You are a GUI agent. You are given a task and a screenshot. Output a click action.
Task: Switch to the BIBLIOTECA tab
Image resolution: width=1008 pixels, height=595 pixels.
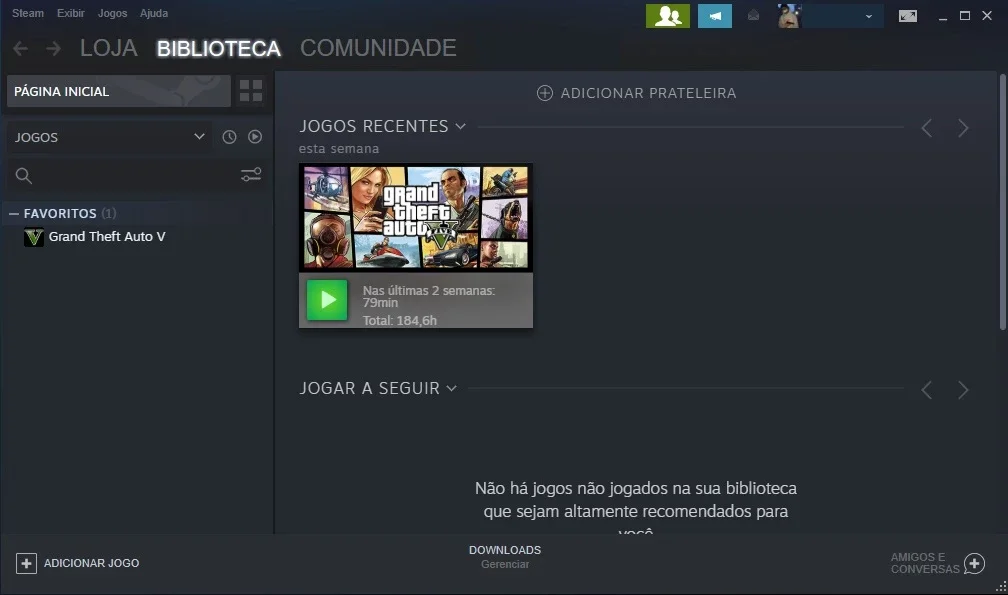click(x=219, y=48)
